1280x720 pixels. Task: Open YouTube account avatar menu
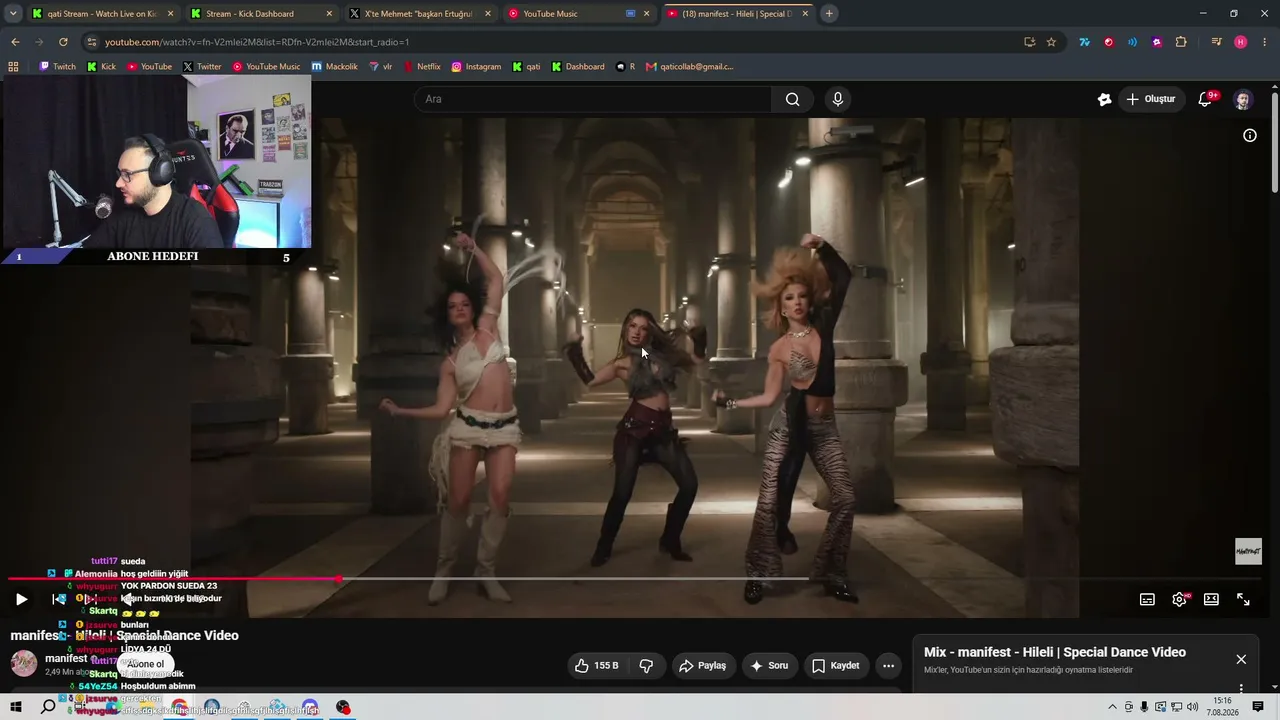click(1242, 99)
